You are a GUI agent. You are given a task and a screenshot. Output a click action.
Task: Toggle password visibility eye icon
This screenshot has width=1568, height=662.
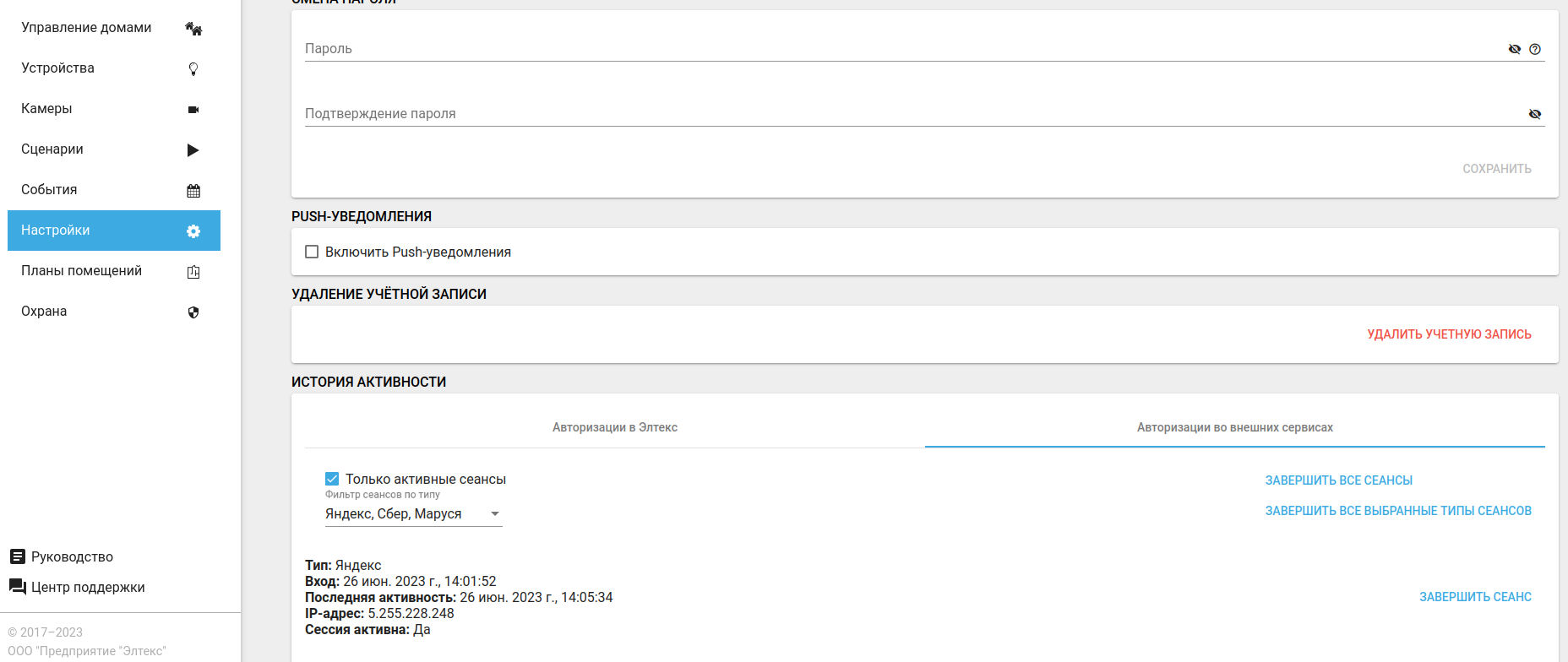1515,49
